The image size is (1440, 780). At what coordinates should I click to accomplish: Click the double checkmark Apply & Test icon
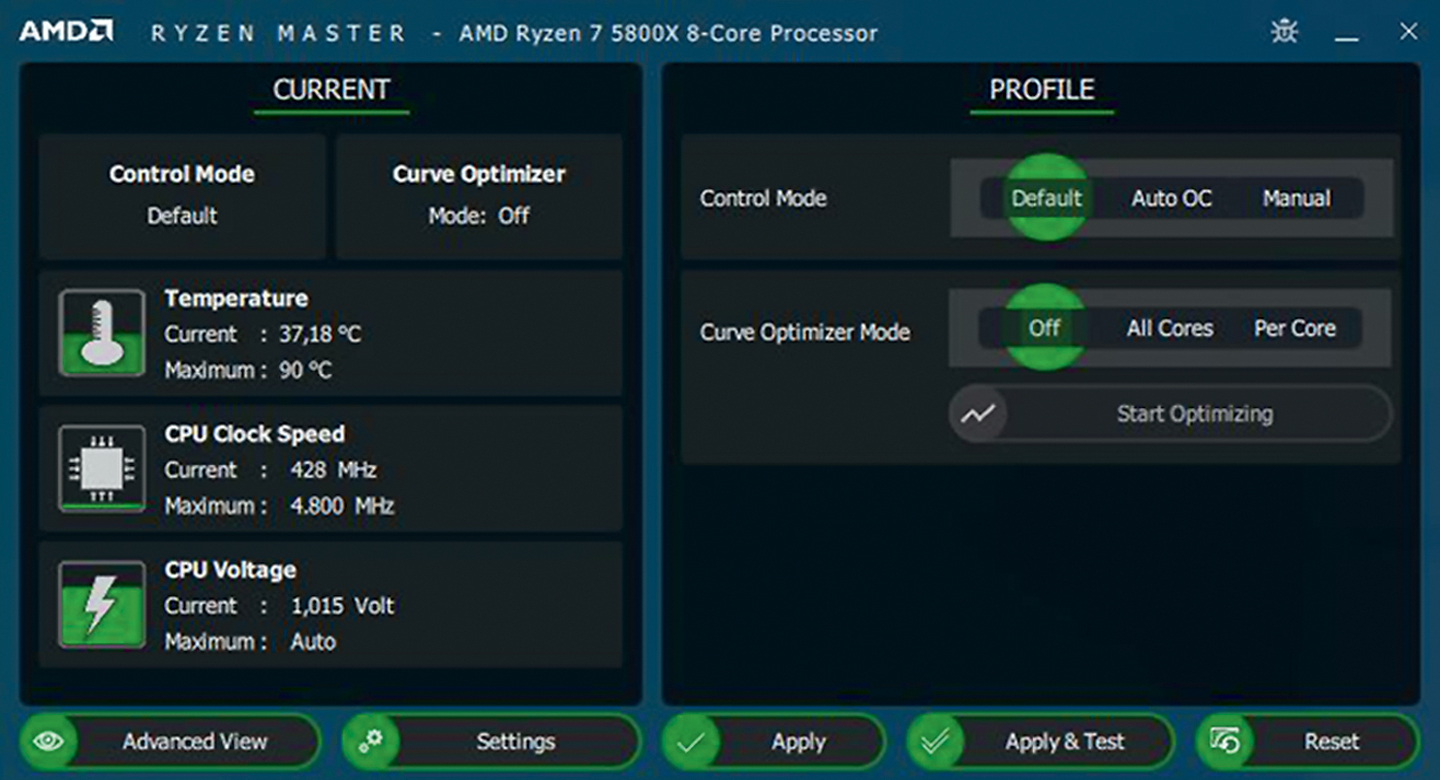coord(936,742)
